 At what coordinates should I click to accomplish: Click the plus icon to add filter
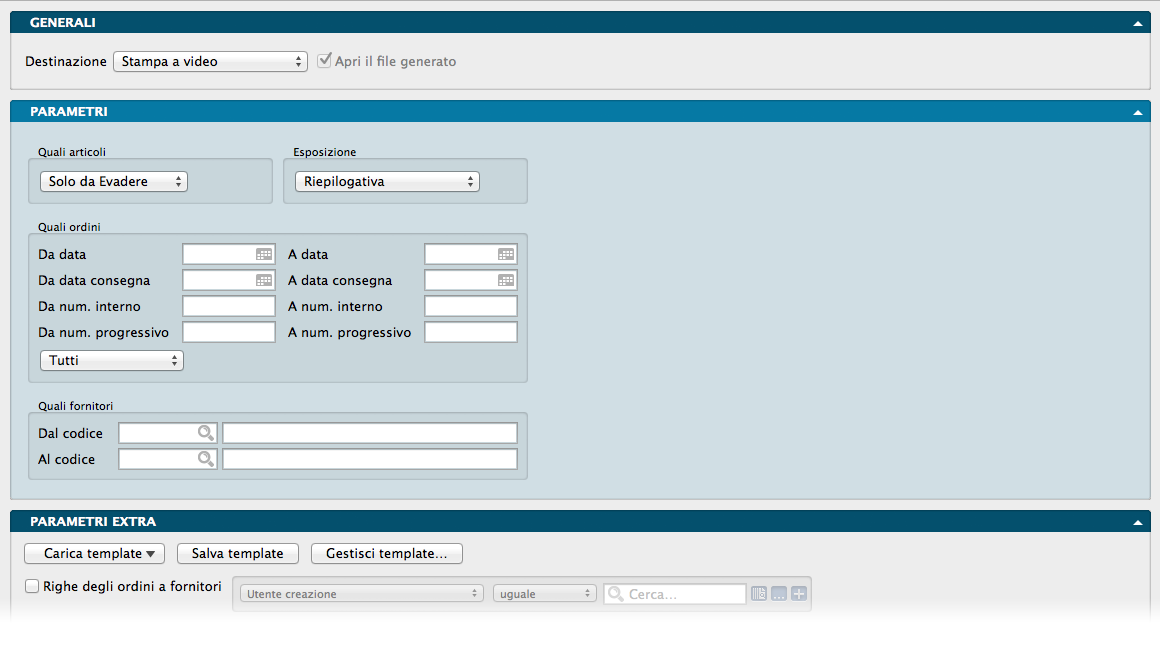click(798, 594)
